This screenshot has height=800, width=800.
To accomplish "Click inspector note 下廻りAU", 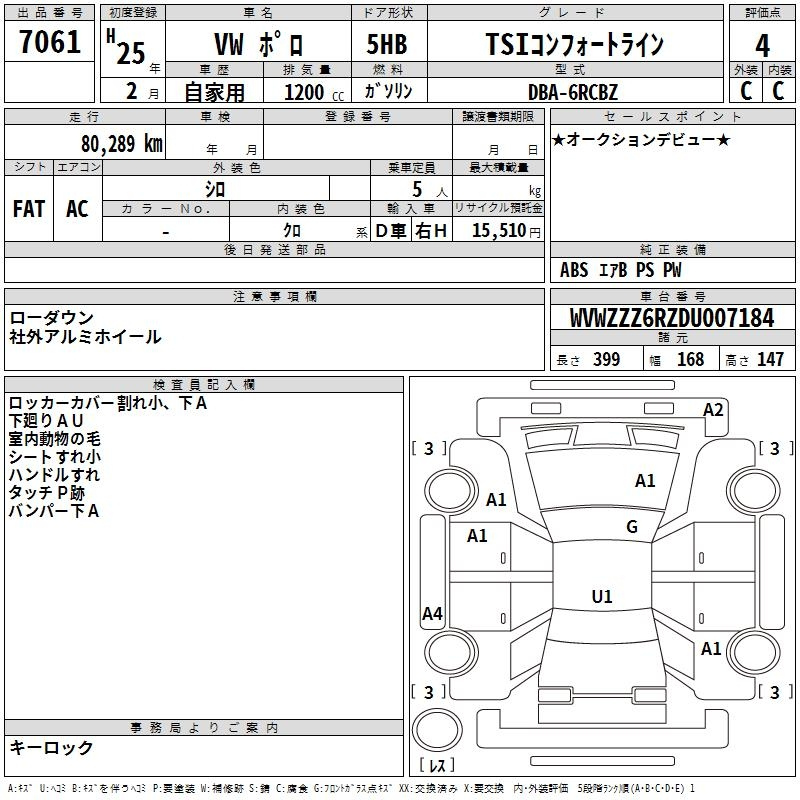I will tap(46, 421).
